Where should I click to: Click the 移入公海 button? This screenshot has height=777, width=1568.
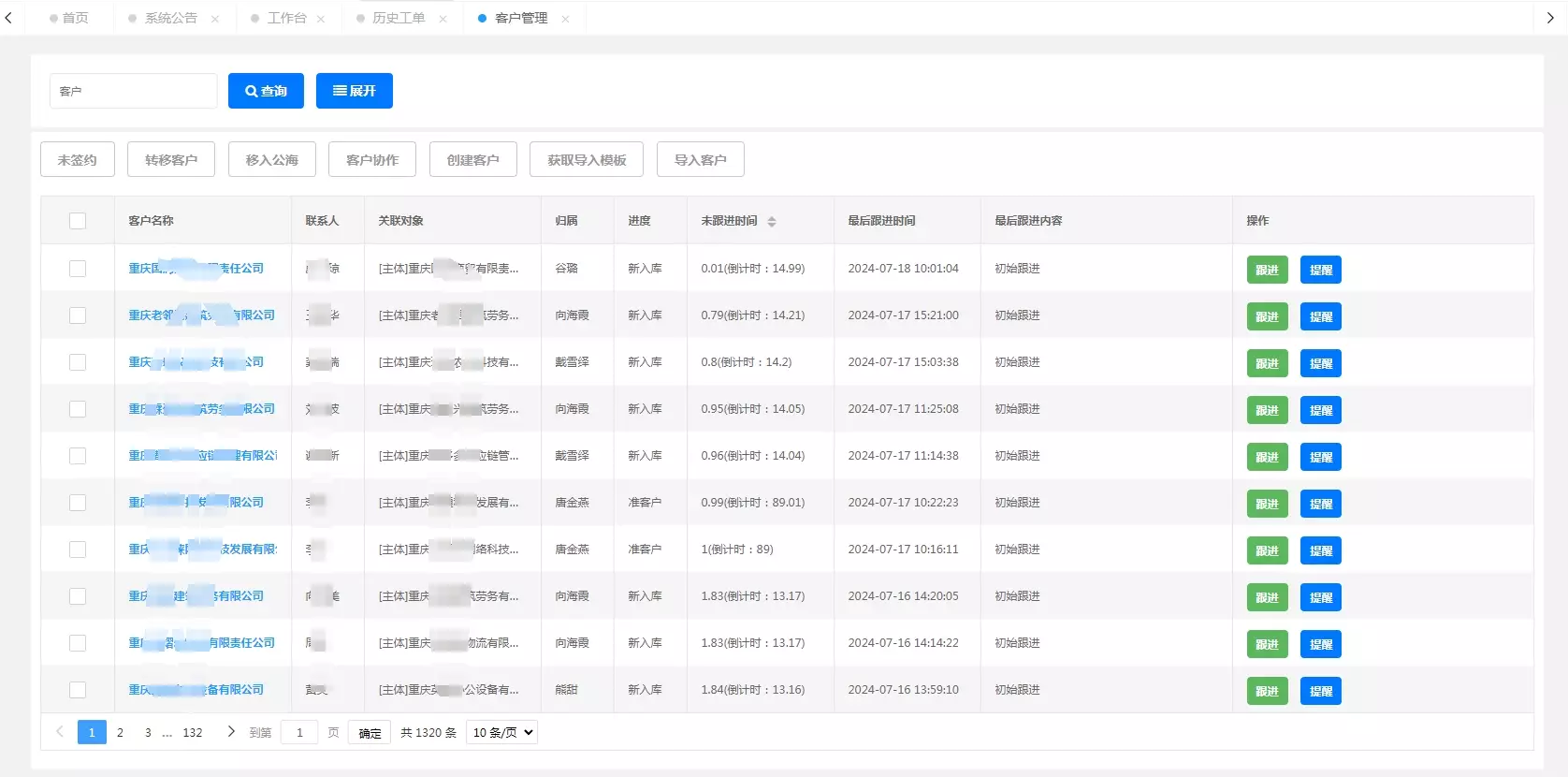[272, 160]
